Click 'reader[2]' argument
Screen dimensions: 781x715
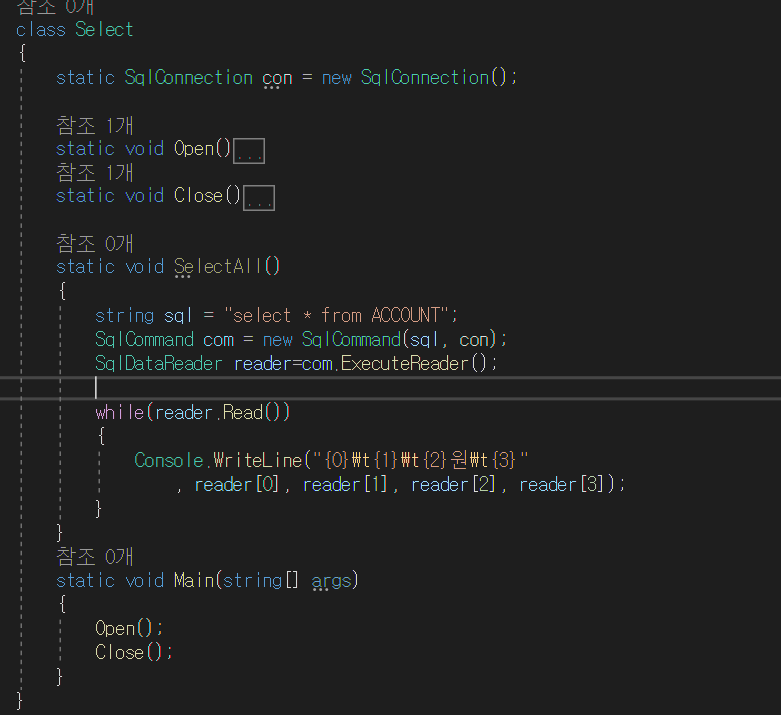[452, 484]
